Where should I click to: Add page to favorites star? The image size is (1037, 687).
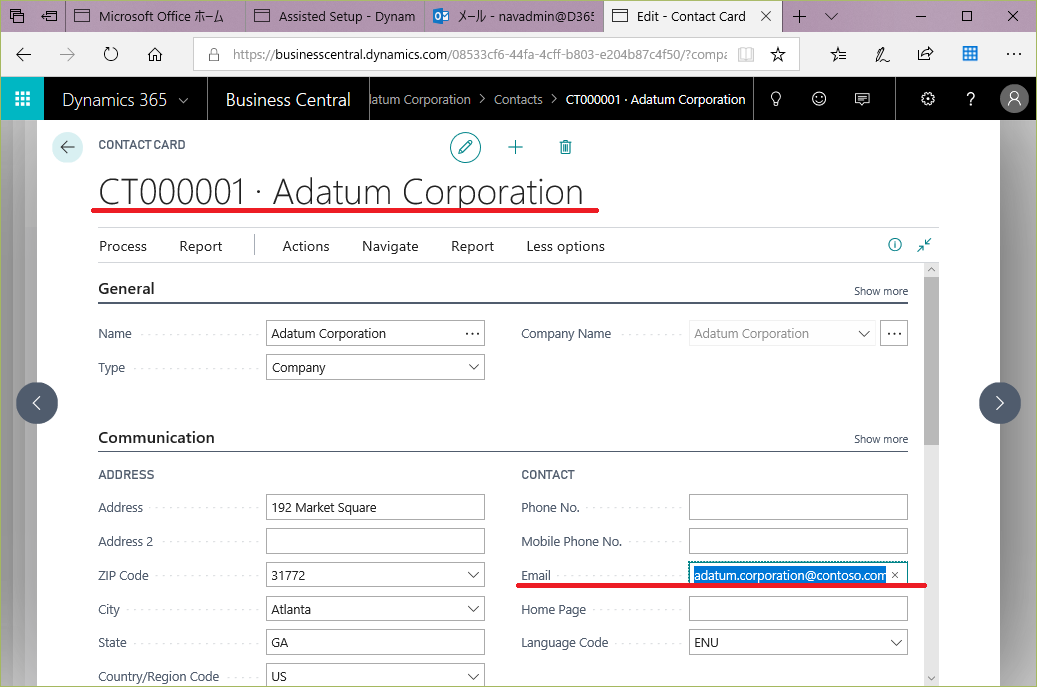click(x=778, y=54)
